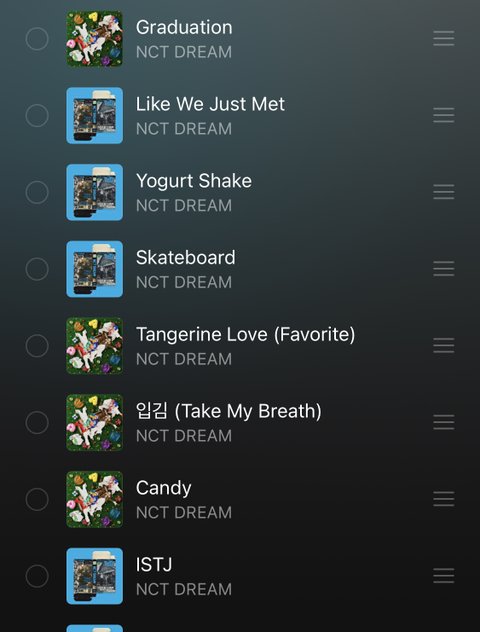Tap the reorder handle for ISTJ
This screenshot has height=632, width=480.
tap(444, 576)
